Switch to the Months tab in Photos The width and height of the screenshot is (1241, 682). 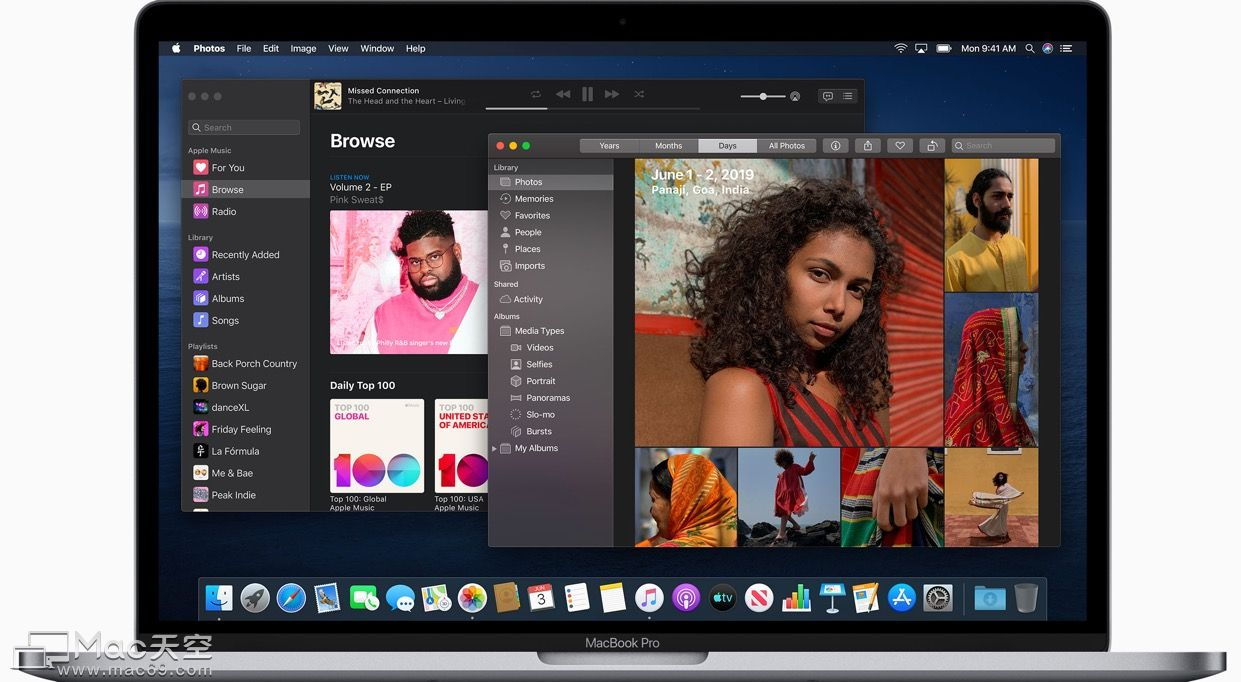click(x=668, y=146)
